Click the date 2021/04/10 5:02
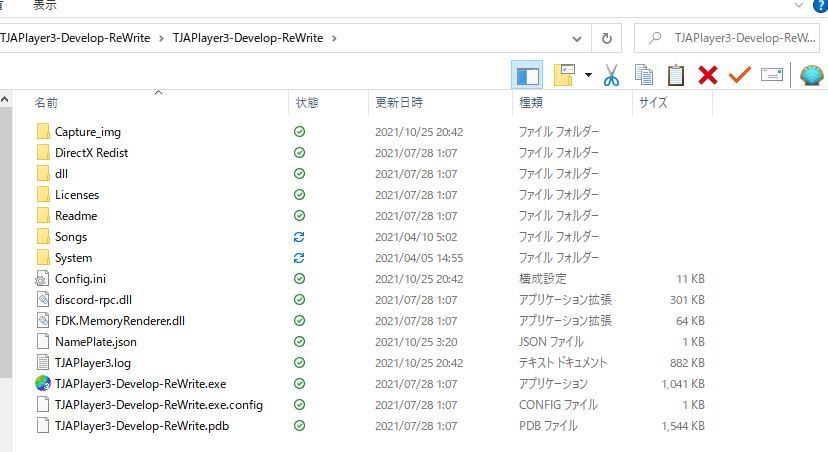This screenshot has height=452, width=828. [x=416, y=237]
